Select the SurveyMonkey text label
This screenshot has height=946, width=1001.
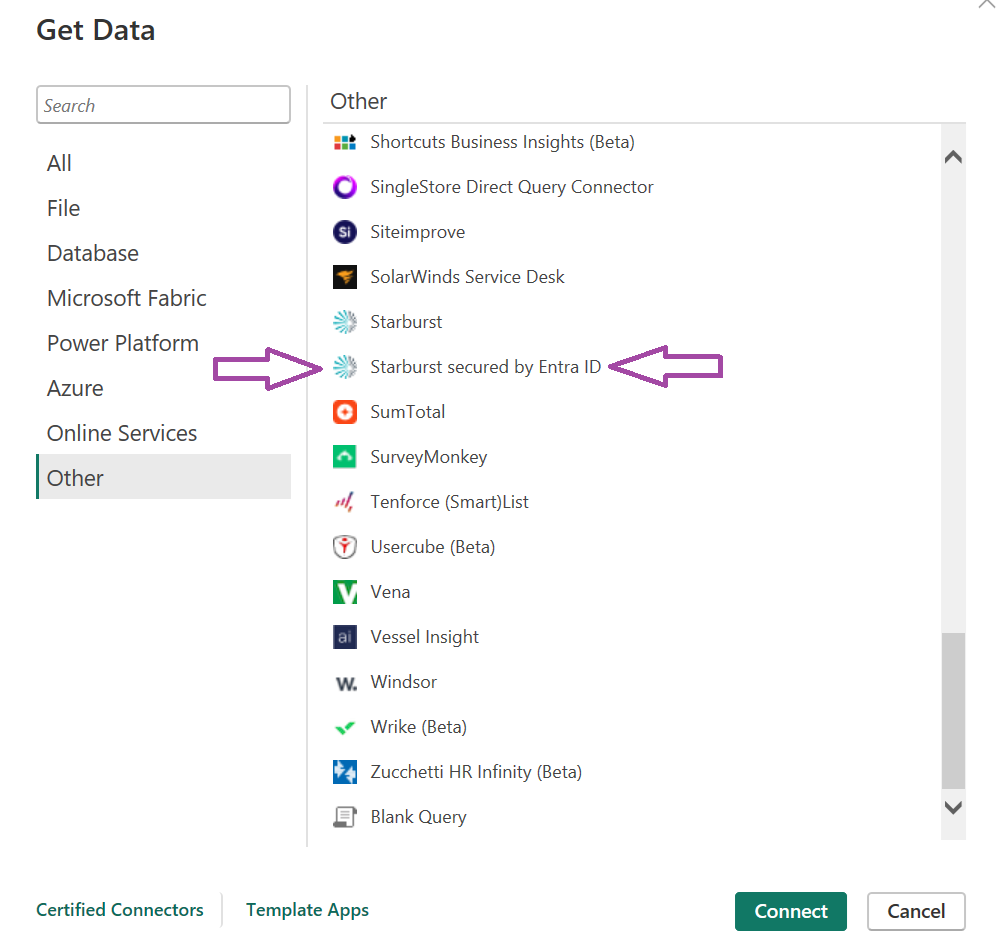coord(429,457)
